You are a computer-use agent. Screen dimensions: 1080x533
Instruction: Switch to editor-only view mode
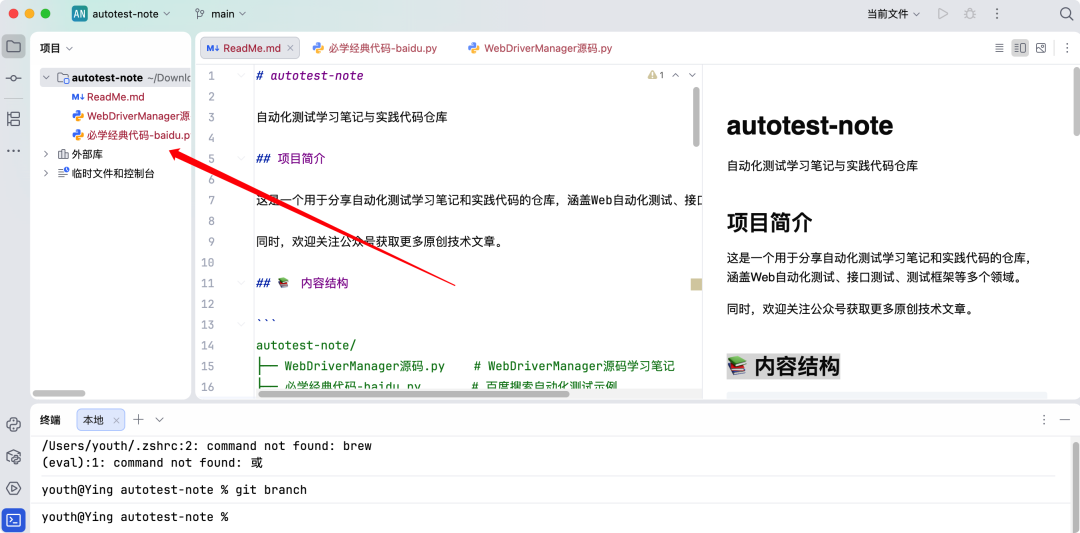pyautogui.click(x=999, y=48)
